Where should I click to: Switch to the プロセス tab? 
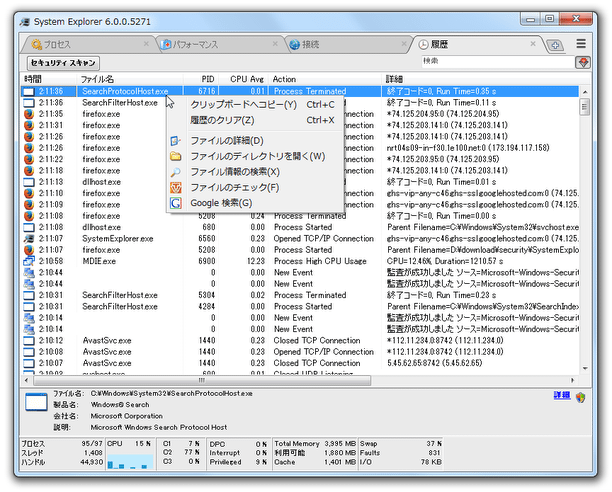pyautogui.click(x=88, y=44)
